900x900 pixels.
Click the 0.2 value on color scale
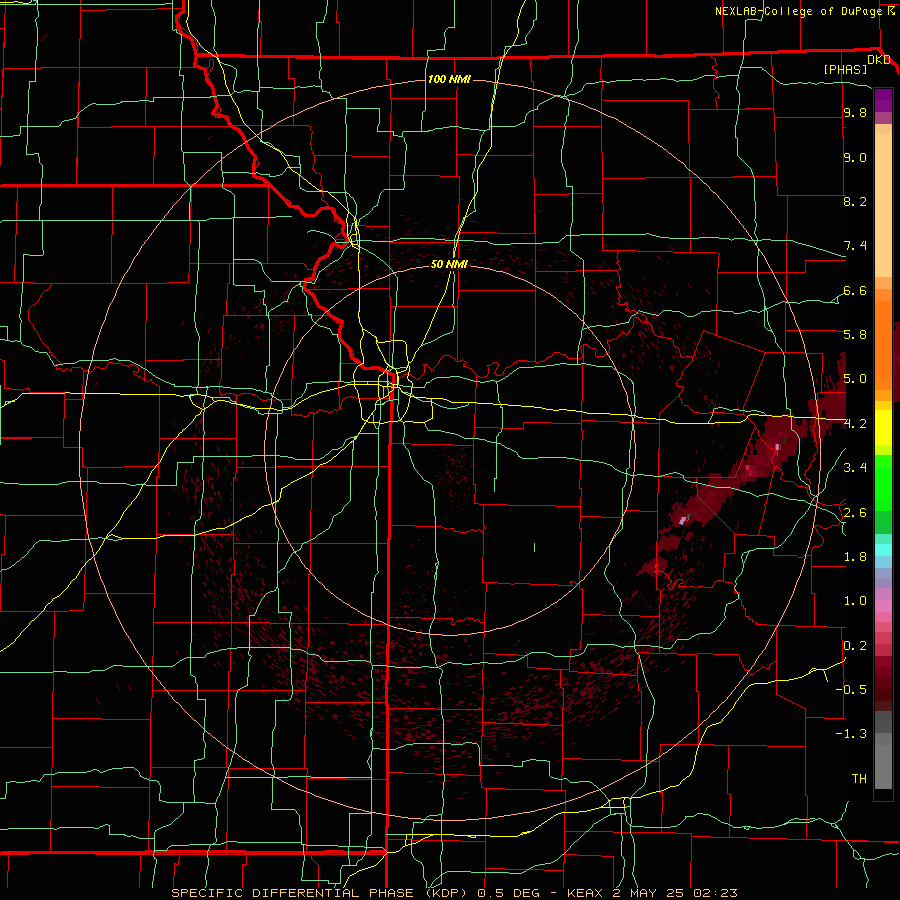point(855,646)
